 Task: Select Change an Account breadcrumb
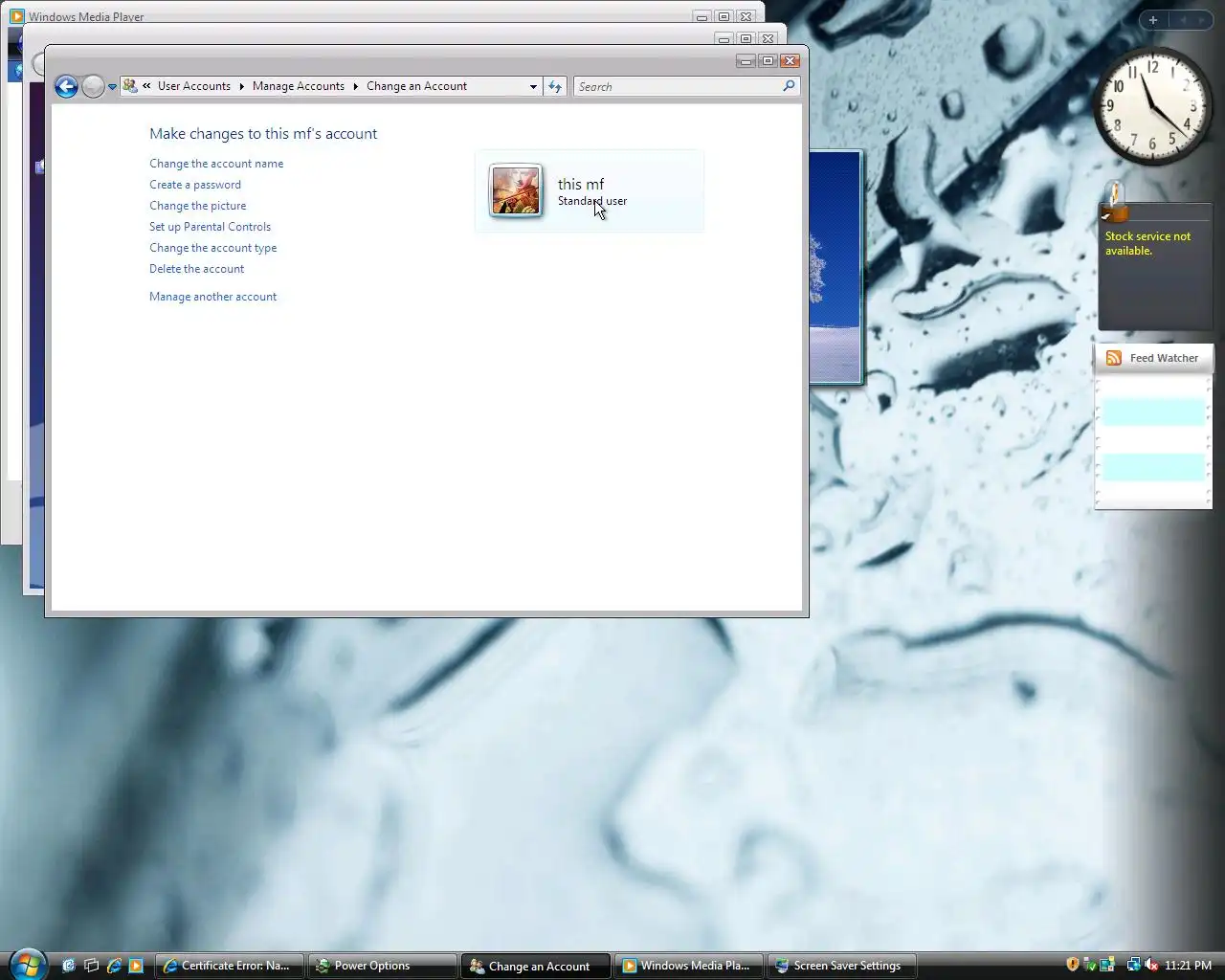click(x=416, y=86)
